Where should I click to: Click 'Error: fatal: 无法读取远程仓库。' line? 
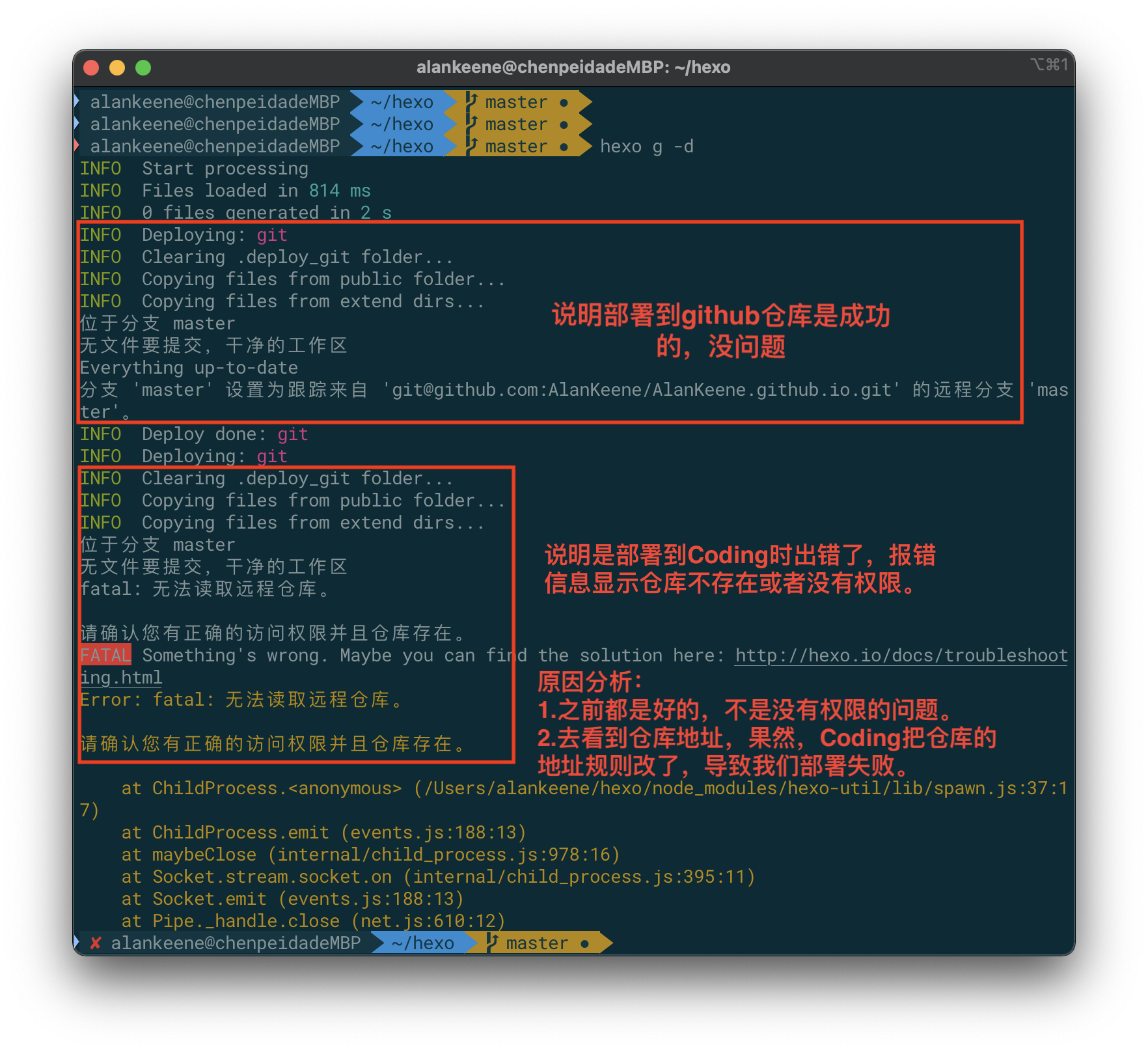241,700
